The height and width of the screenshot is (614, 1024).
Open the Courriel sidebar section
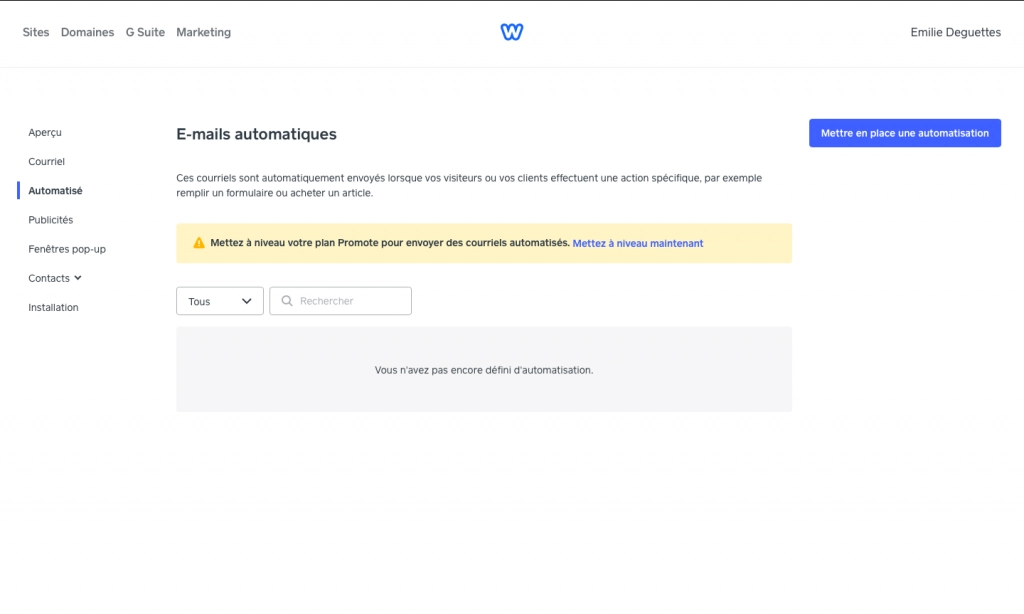pos(46,161)
